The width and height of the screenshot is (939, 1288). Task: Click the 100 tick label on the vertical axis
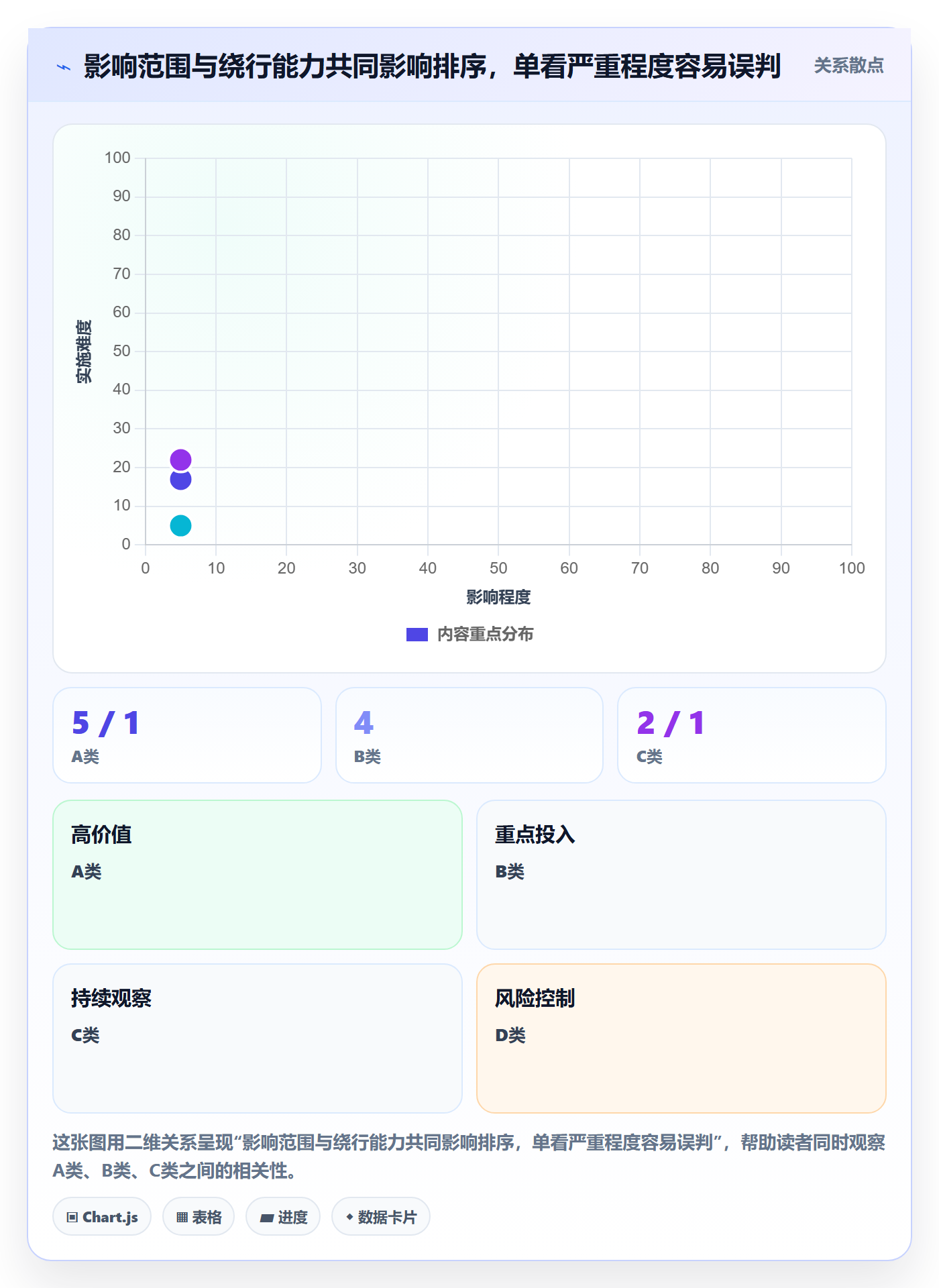coord(117,158)
